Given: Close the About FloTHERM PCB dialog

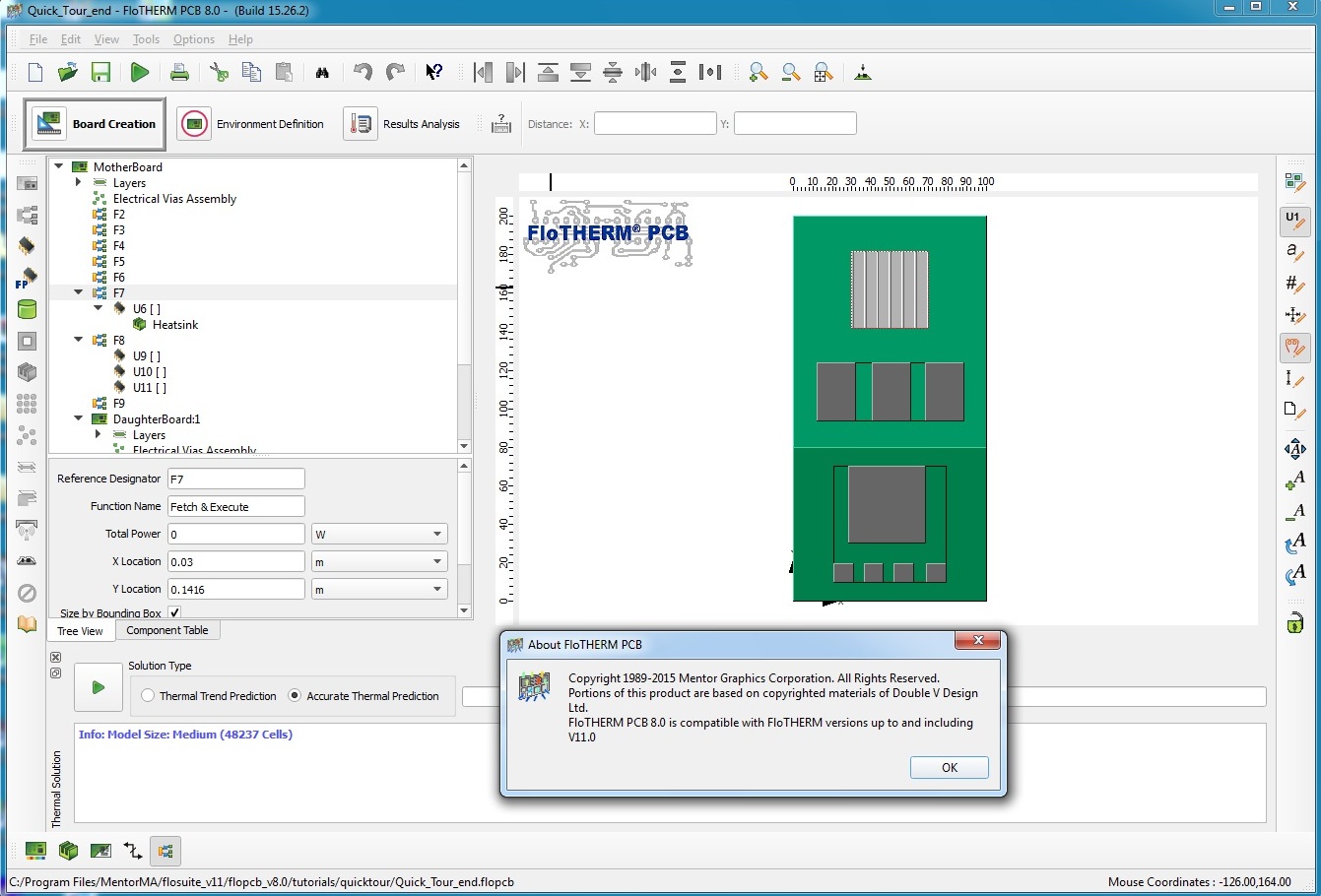Looking at the screenshot, I should (x=978, y=640).
